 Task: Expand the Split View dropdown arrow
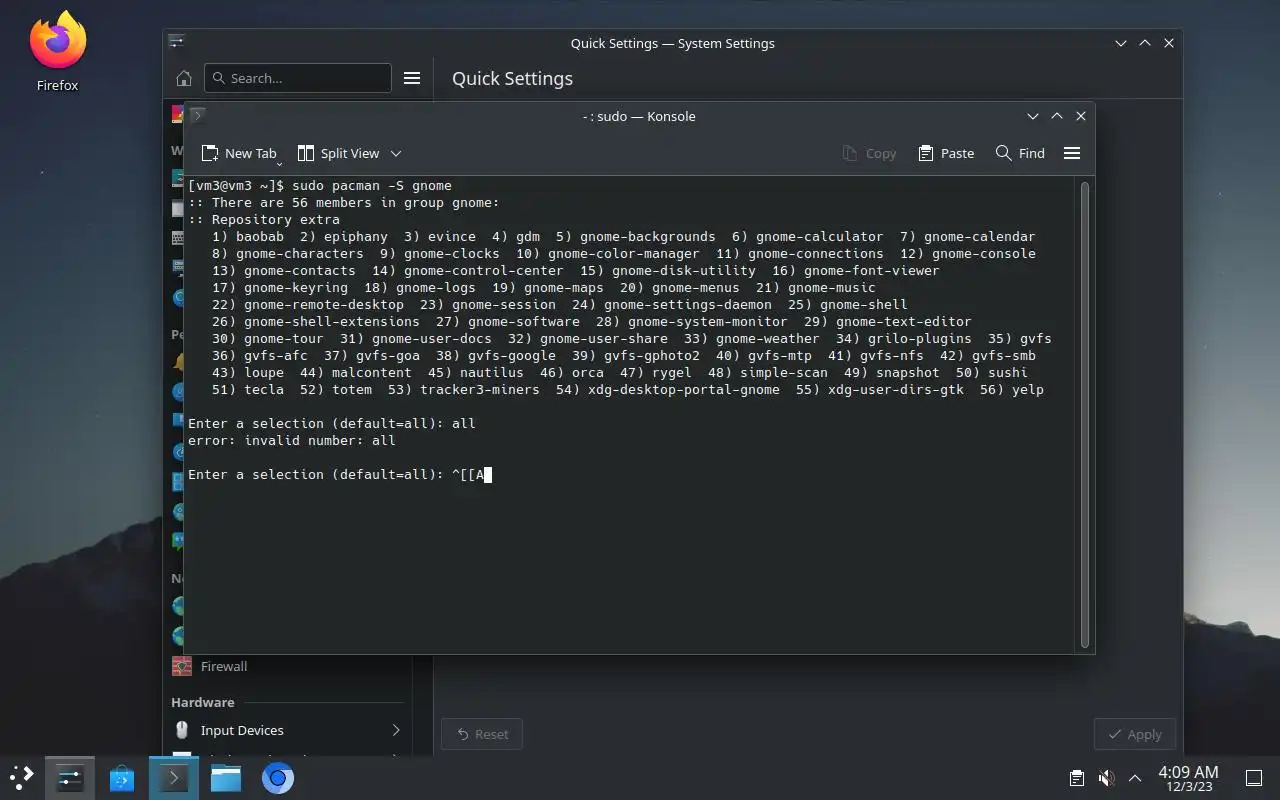click(396, 153)
